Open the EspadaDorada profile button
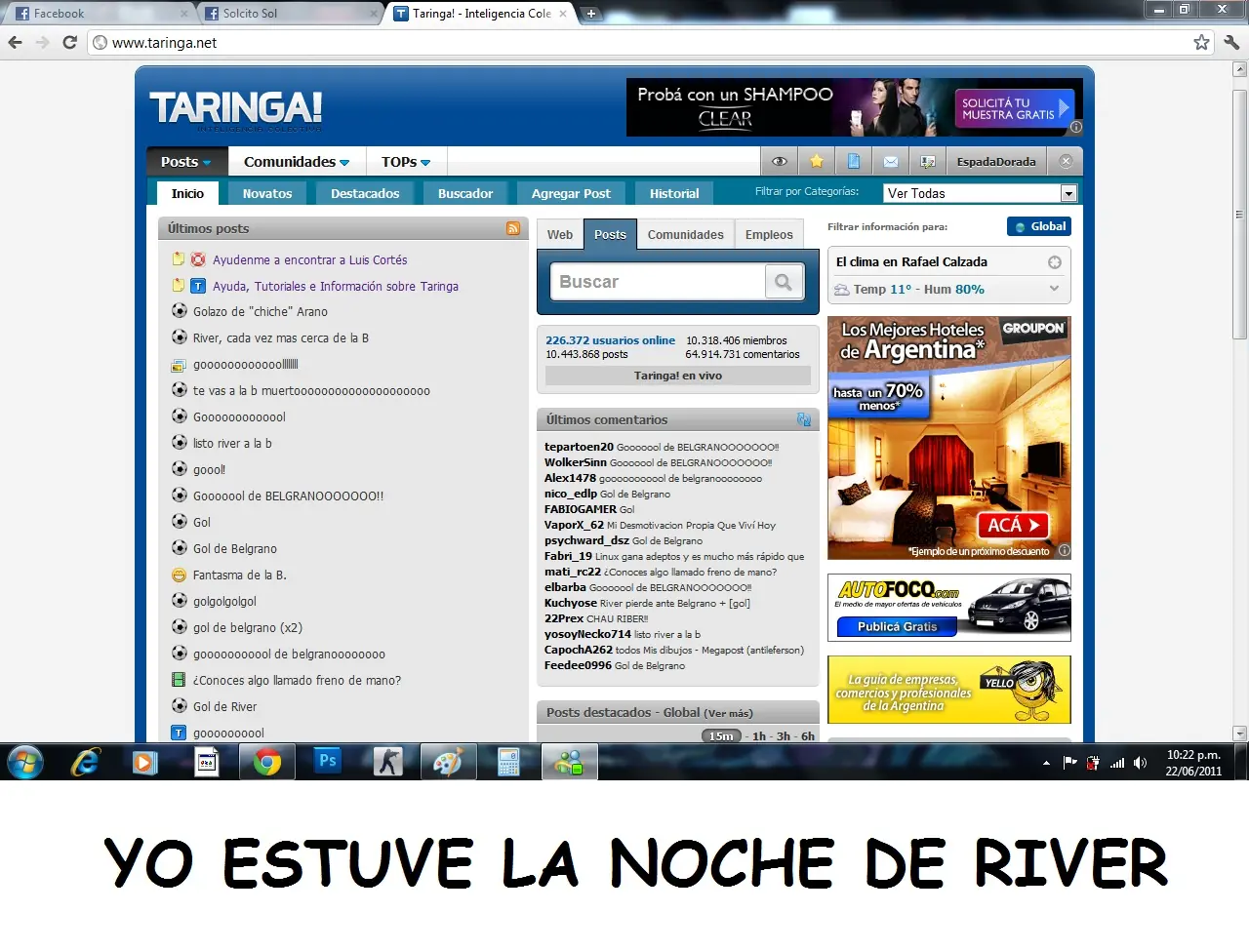This screenshot has height=952, width=1249. click(995, 162)
